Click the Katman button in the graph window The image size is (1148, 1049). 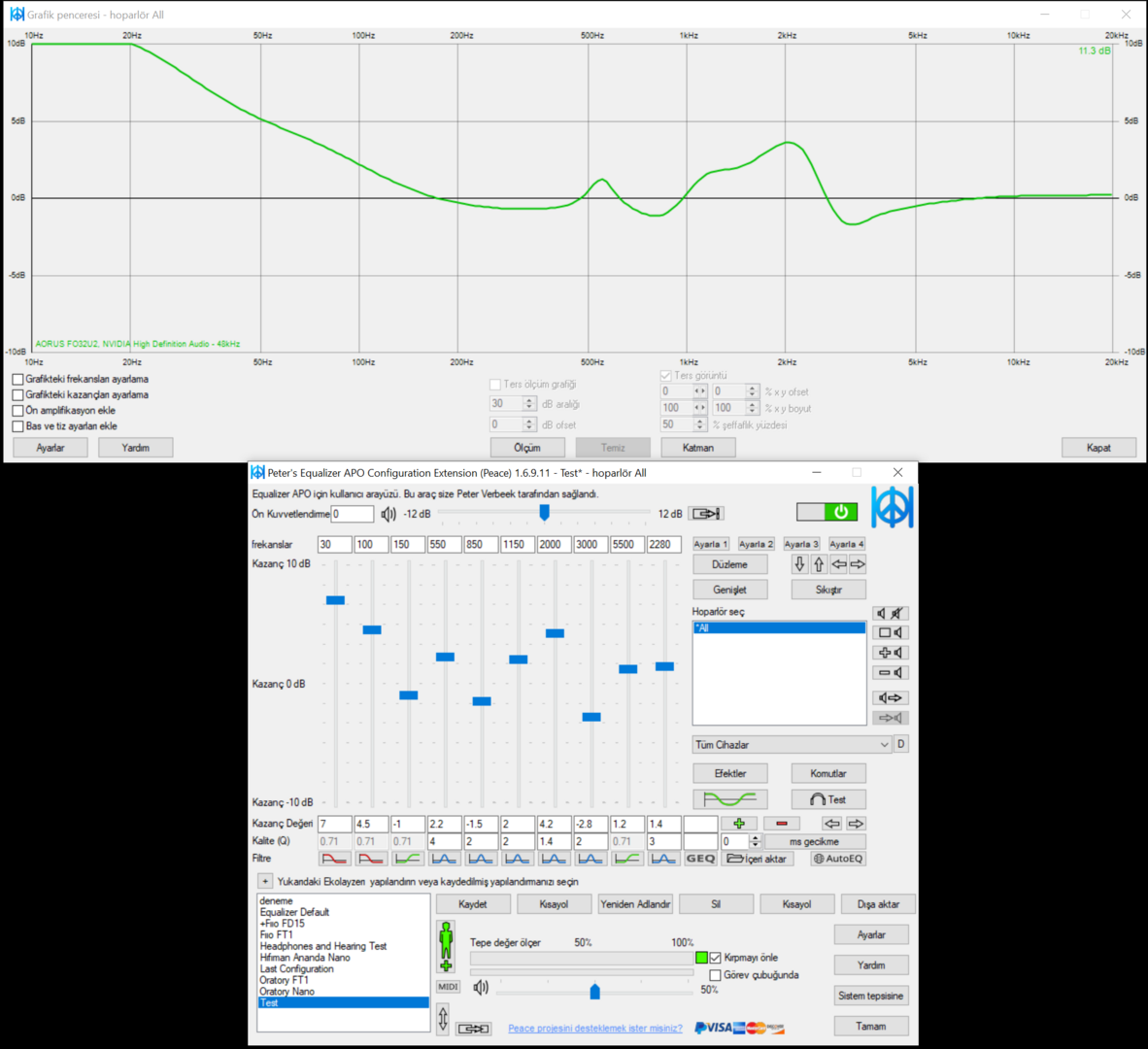(697, 447)
